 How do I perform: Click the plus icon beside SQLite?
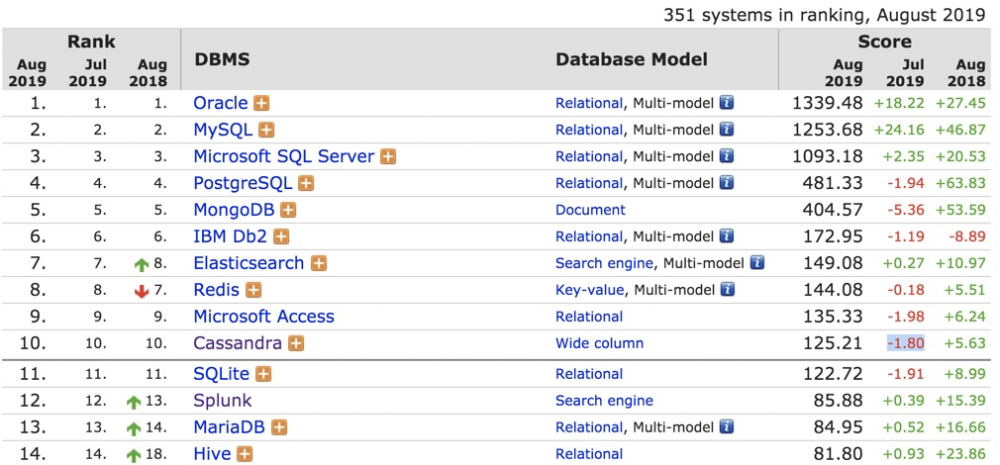(263, 374)
